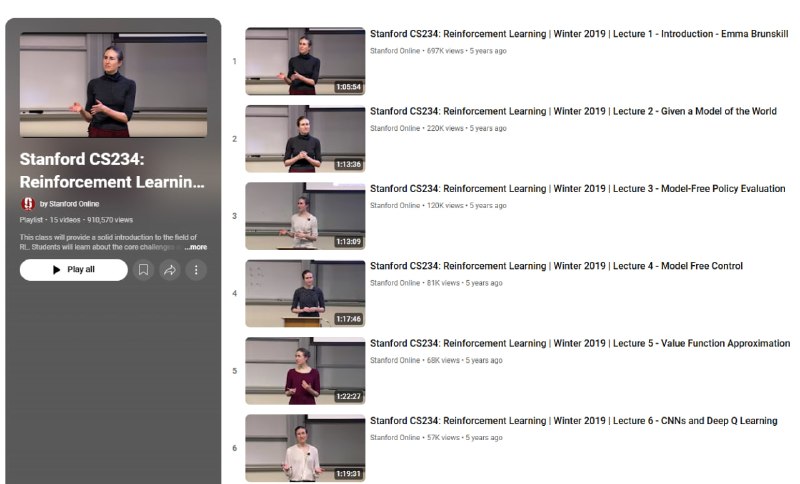Click the 1:19:31 duration badge
The width and height of the screenshot is (800, 484).
348,474
